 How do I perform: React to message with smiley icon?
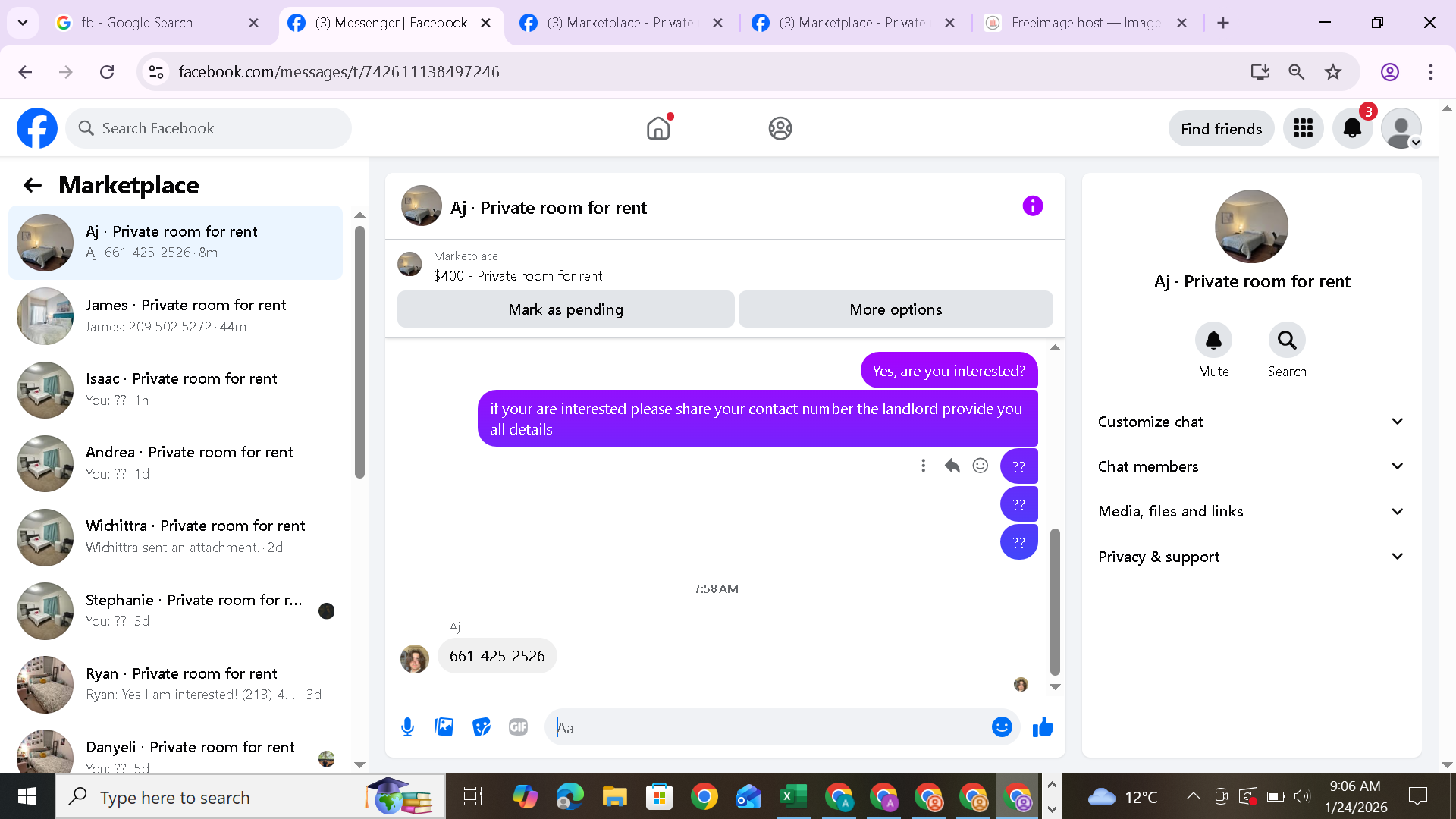[981, 466]
